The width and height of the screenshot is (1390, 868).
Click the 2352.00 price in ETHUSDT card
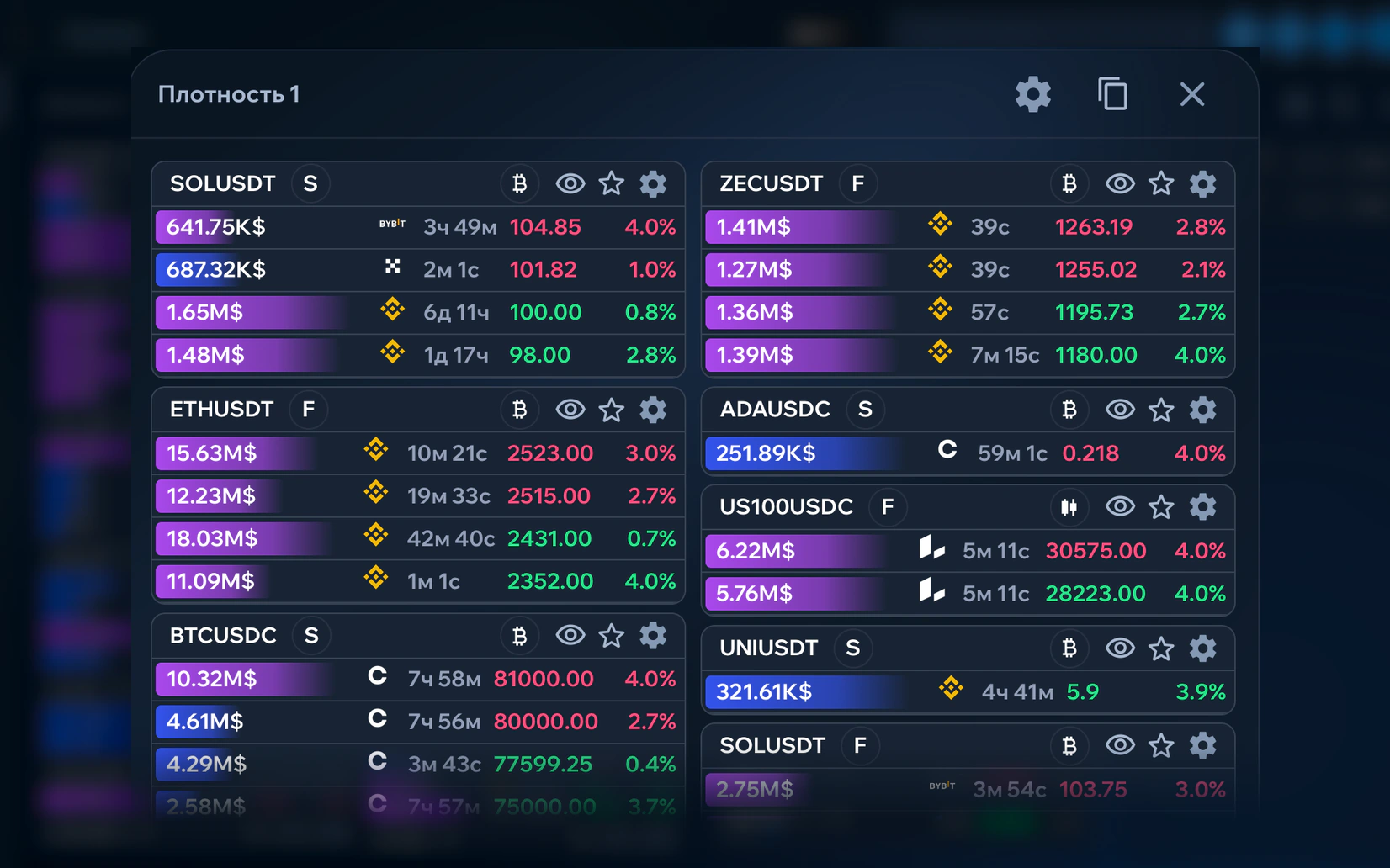click(x=549, y=581)
